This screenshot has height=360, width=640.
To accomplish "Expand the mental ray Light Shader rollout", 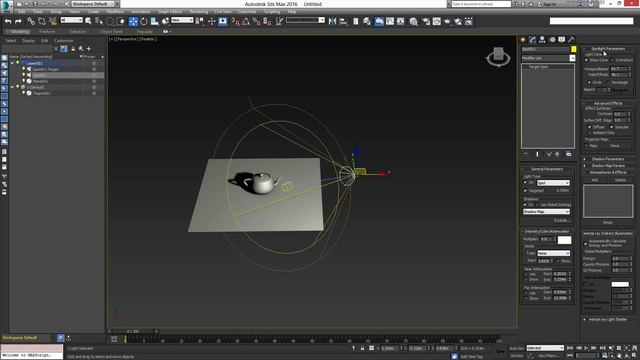I will pyautogui.click(x=608, y=320).
